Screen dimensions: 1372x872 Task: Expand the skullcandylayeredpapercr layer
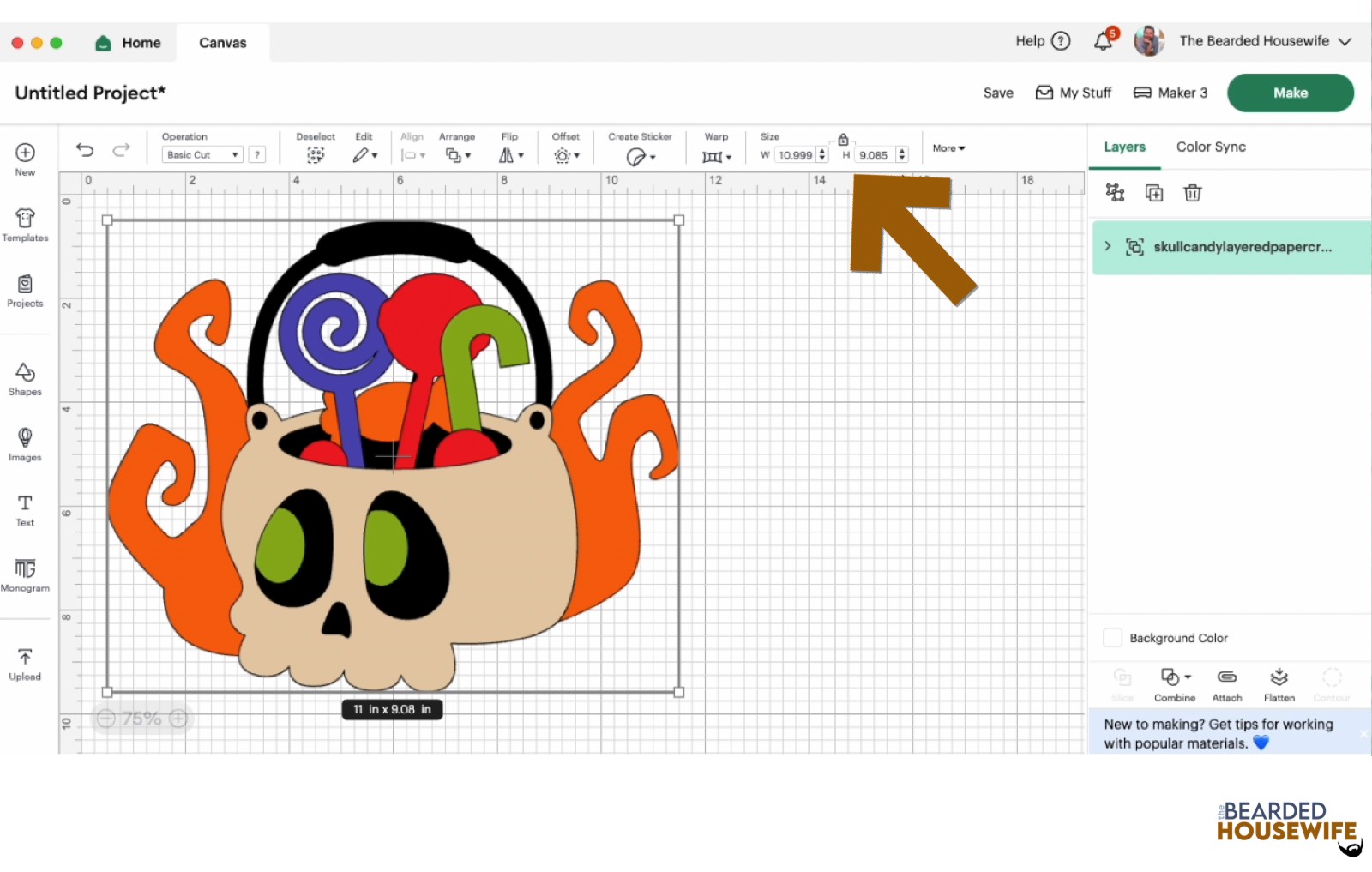pyautogui.click(x=1108, y=247)
